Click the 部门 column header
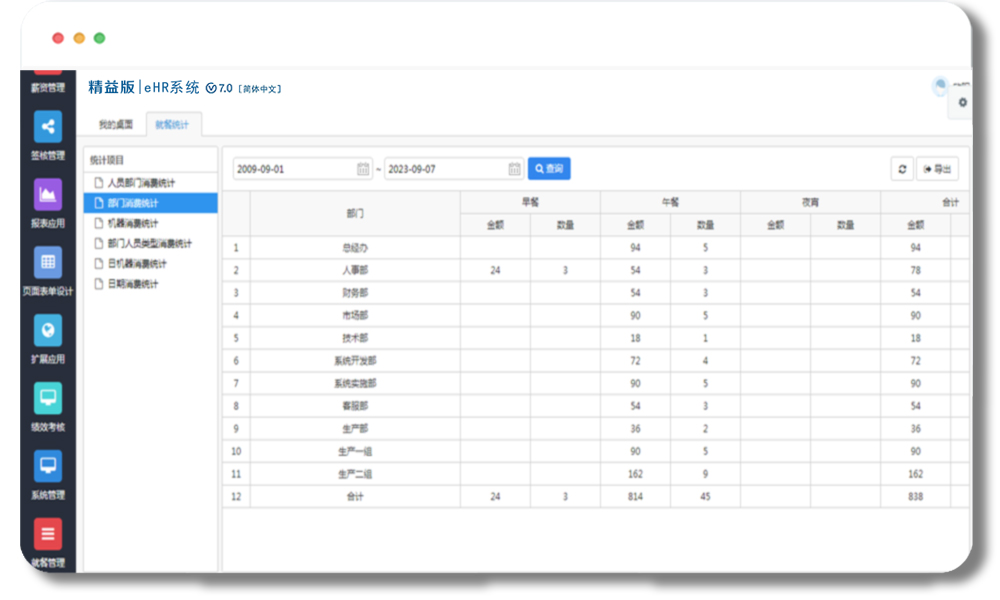This screenshot has width=1000, height=600. [355, 214]
